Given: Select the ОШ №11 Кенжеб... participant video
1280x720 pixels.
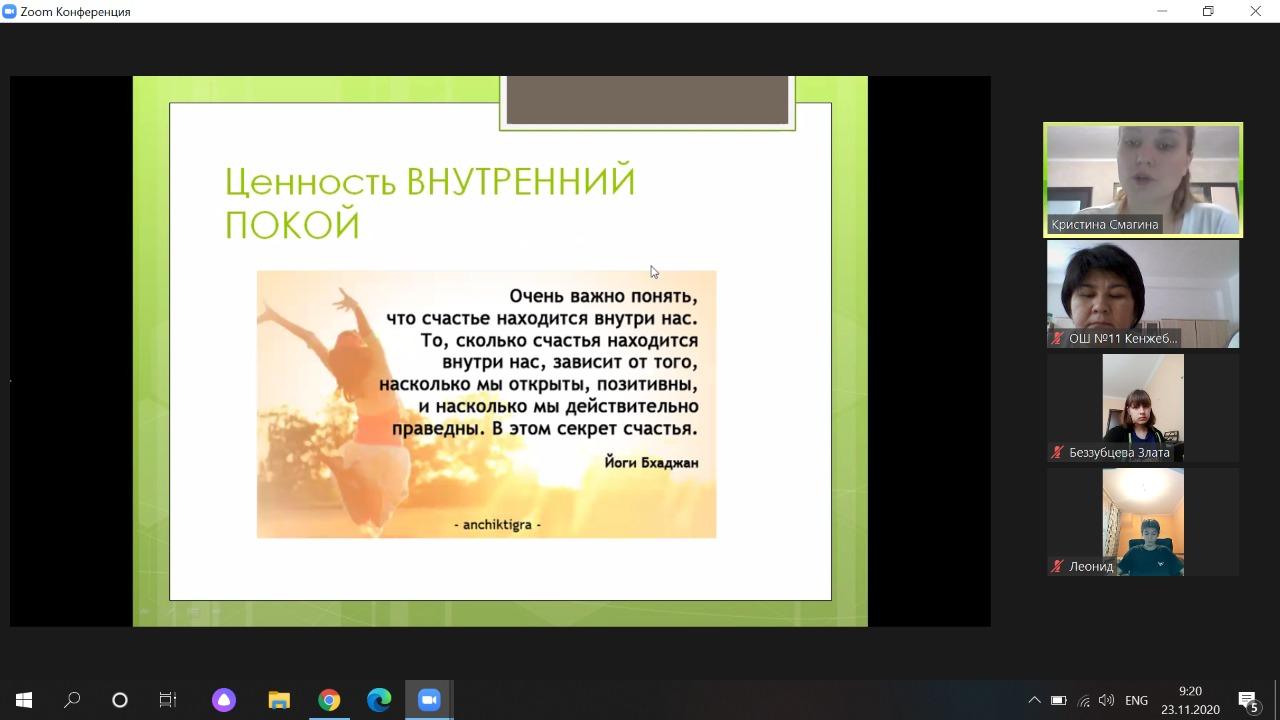Looking at the screenshot, I should (x=1143, y=293).
